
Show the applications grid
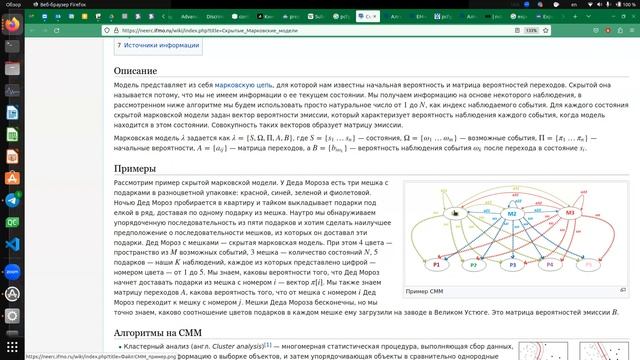tap(12, 347)
